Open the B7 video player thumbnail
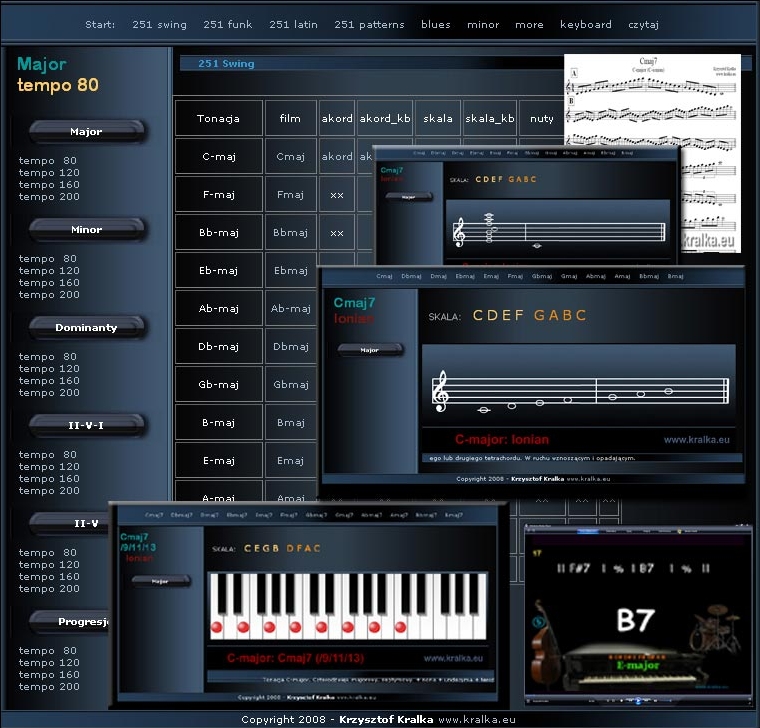The height and width of the screenshot is (728, 760). click(x=638, y=616)
